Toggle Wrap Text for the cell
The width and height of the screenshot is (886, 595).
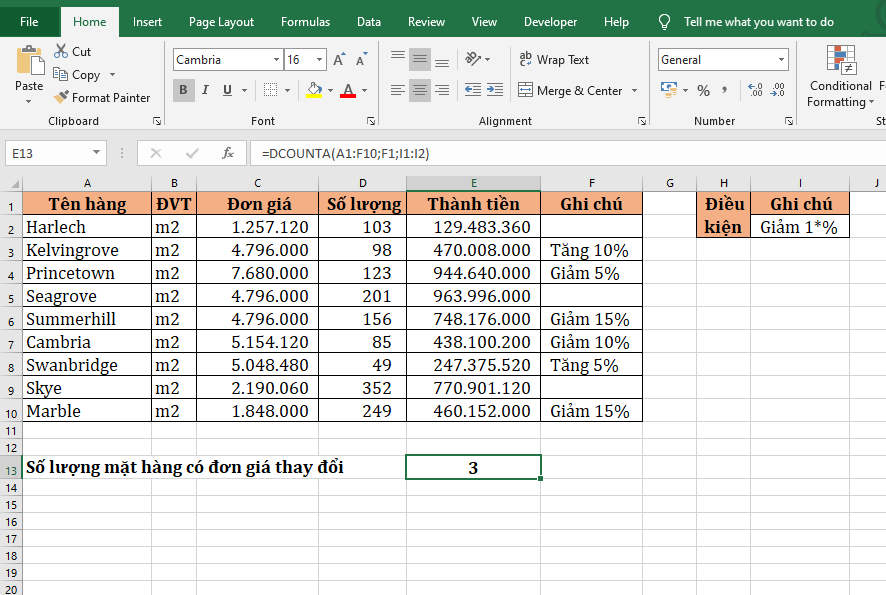[554, 60]
